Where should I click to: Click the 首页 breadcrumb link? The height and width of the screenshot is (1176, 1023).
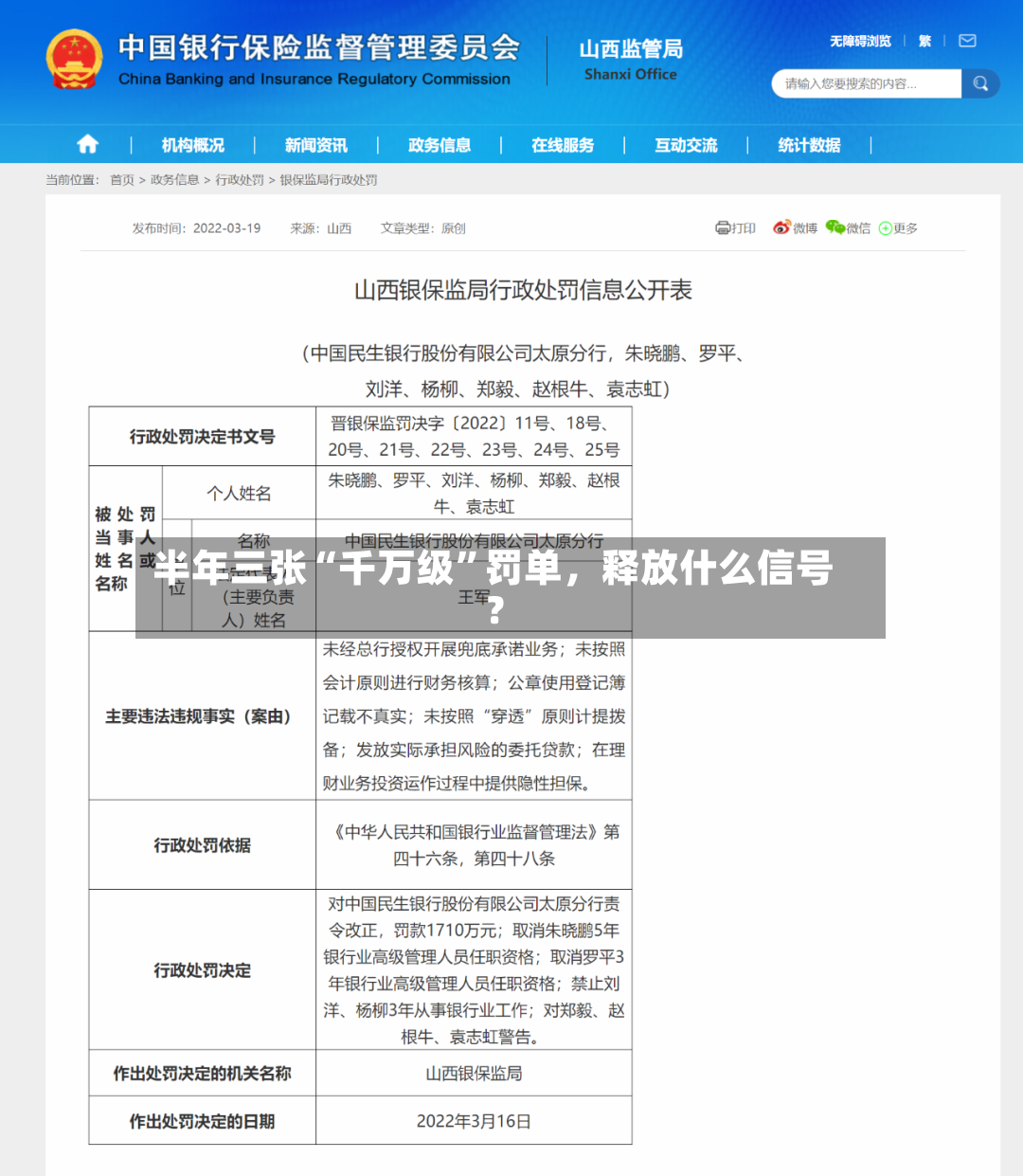(x=122, y=179)
